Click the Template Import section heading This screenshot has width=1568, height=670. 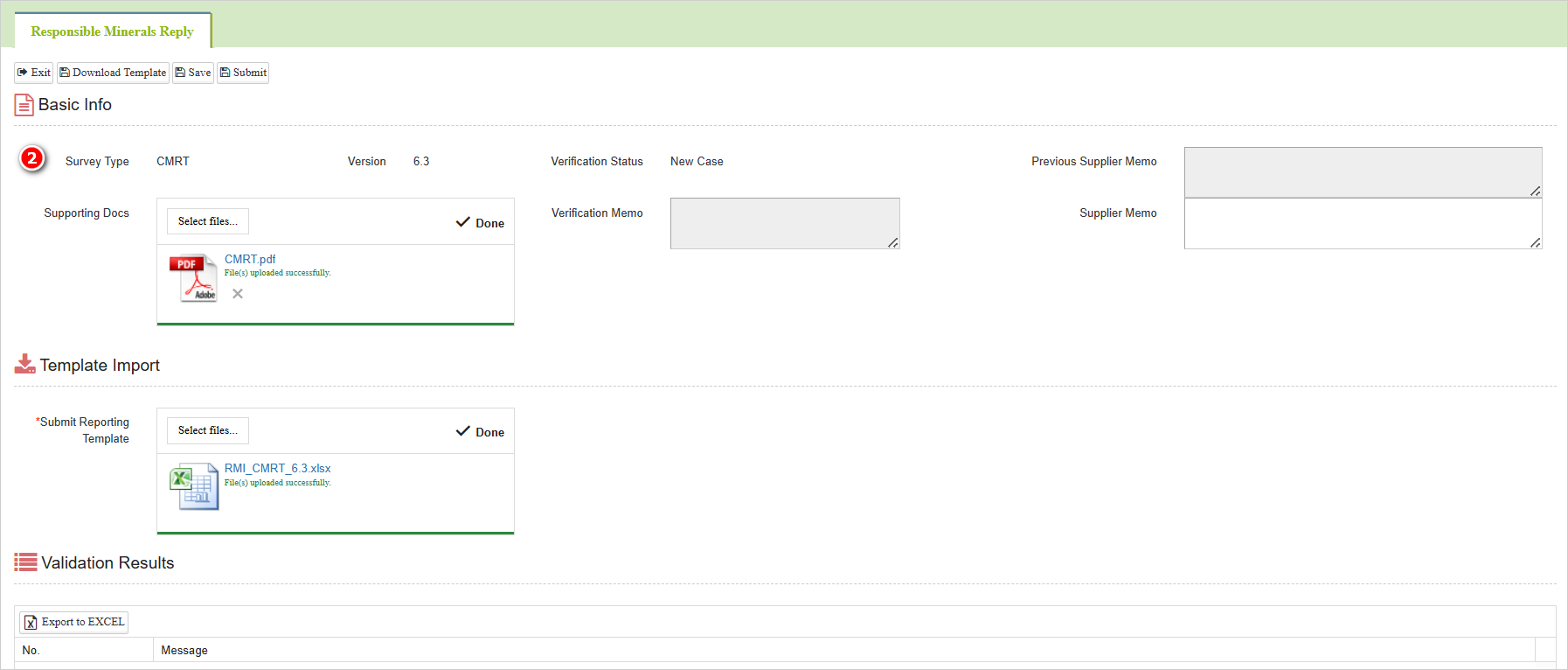[100, 366]
